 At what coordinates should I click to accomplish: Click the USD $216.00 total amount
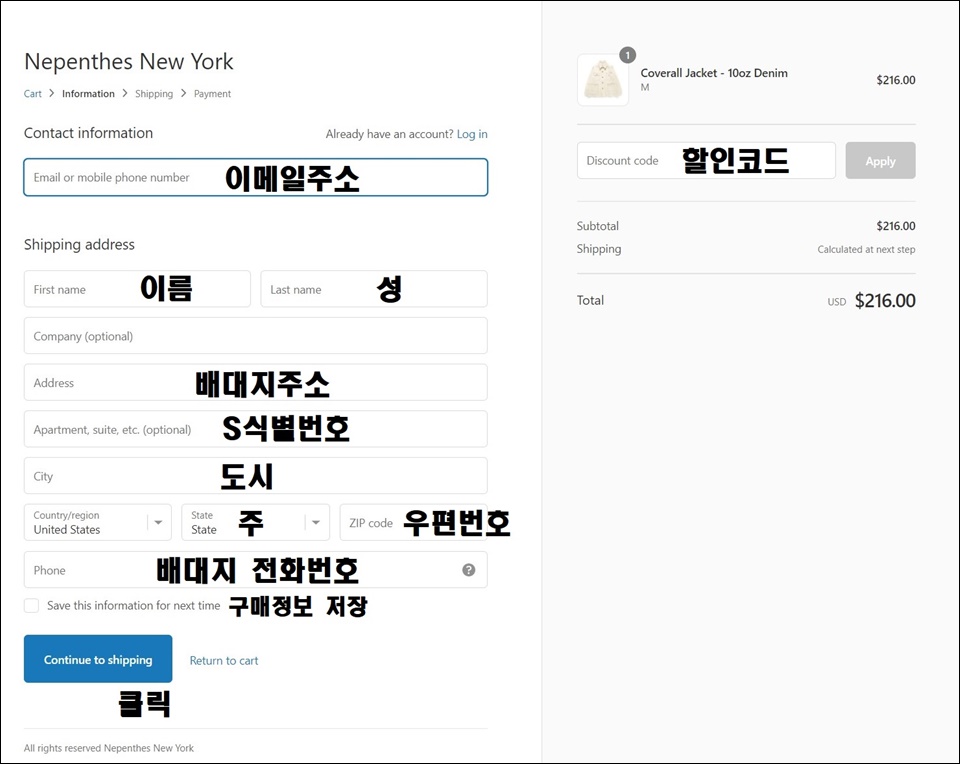pos(872,301)
